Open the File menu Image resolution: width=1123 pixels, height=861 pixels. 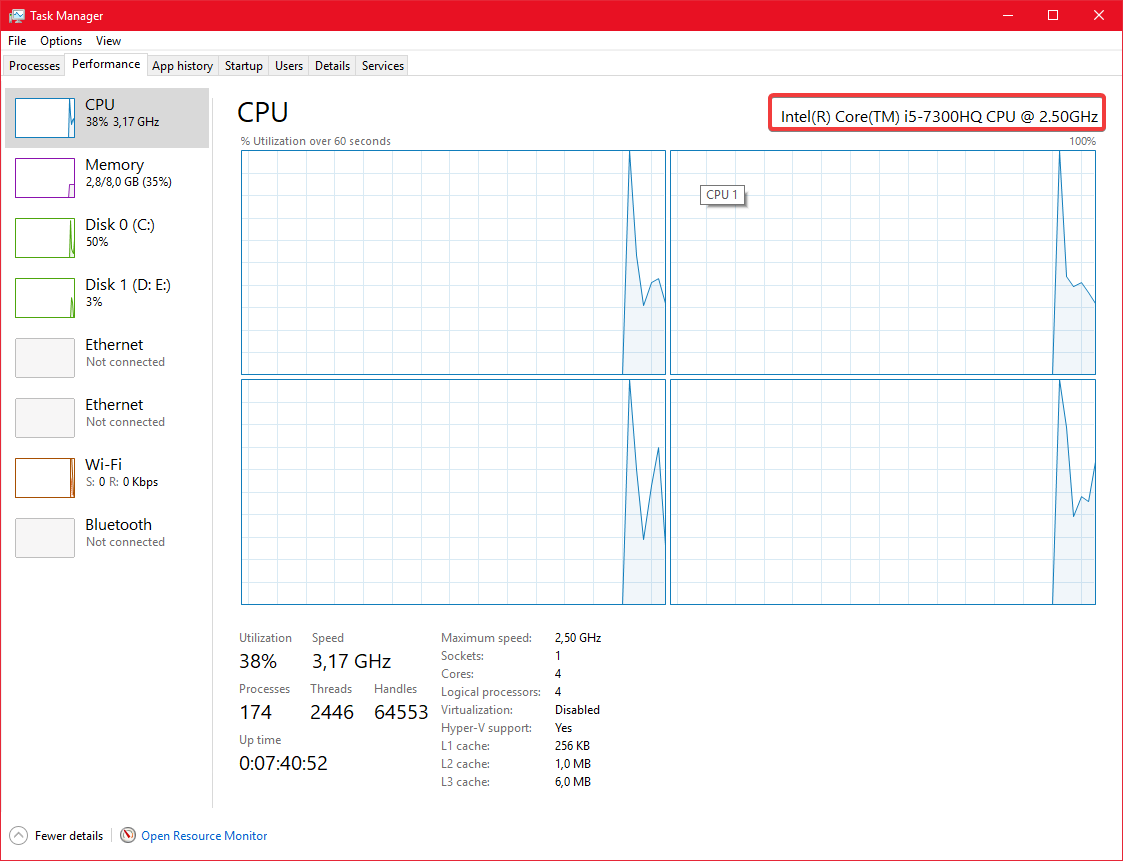(x=17, y=41)
